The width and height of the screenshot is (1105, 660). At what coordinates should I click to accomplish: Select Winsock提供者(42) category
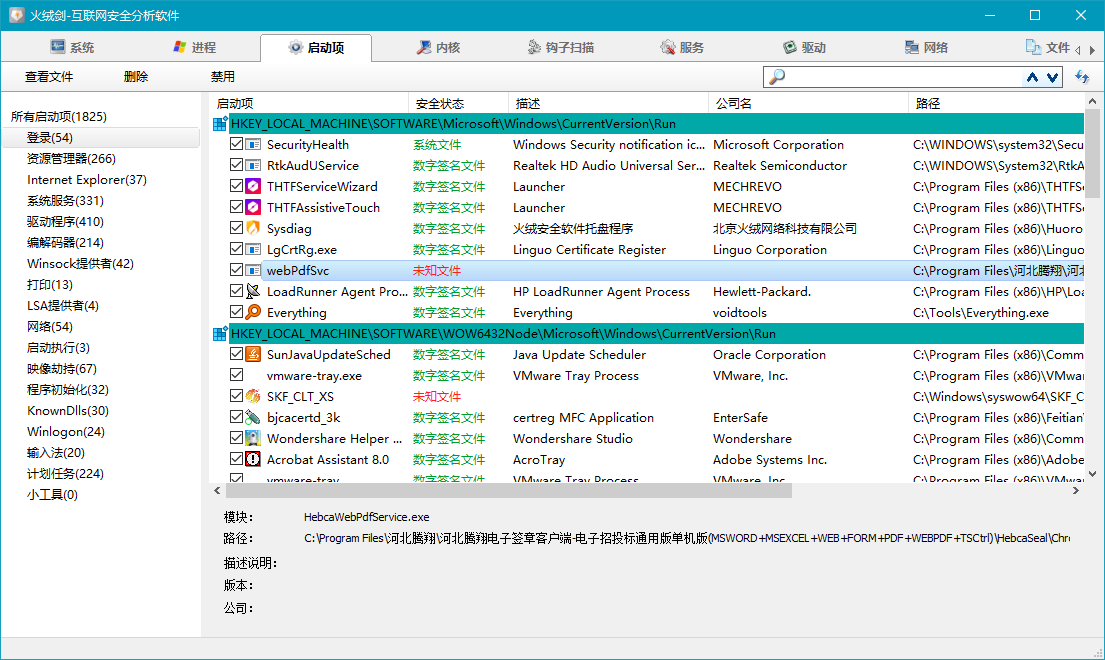tap(80, 263)
